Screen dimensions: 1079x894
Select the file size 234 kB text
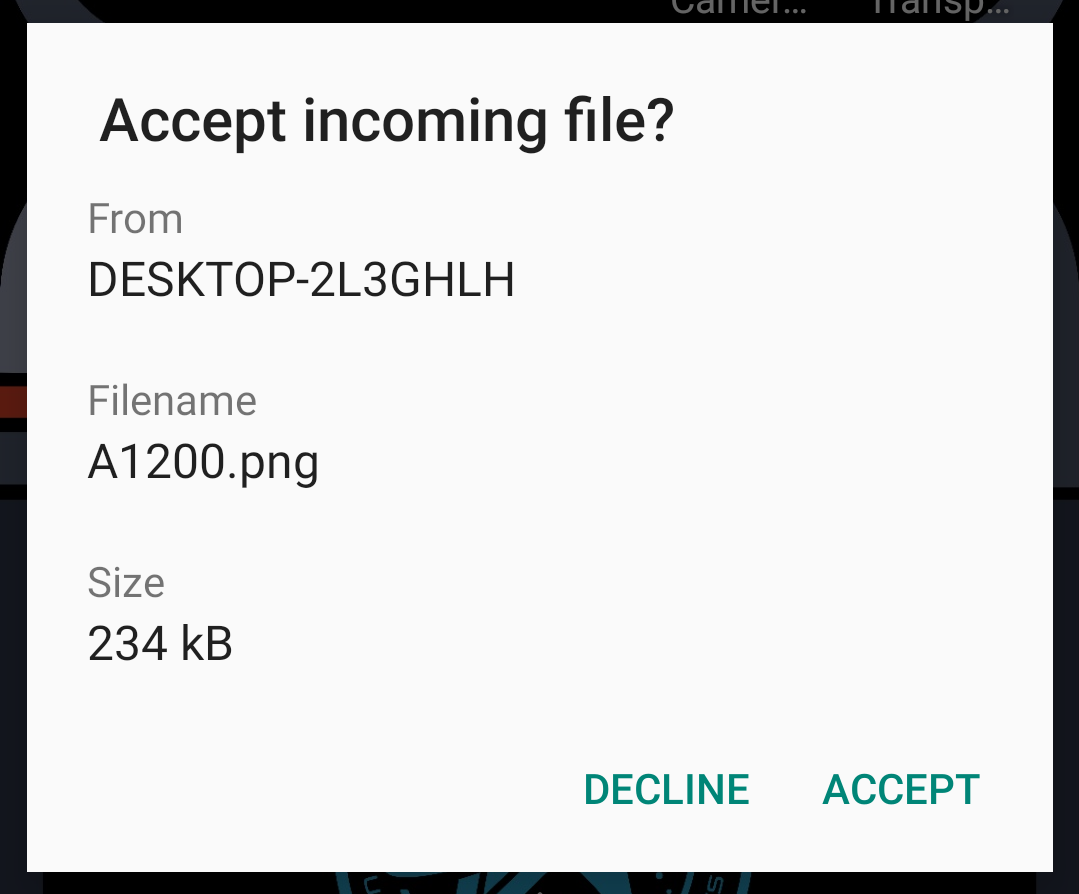tap(160, 642)
